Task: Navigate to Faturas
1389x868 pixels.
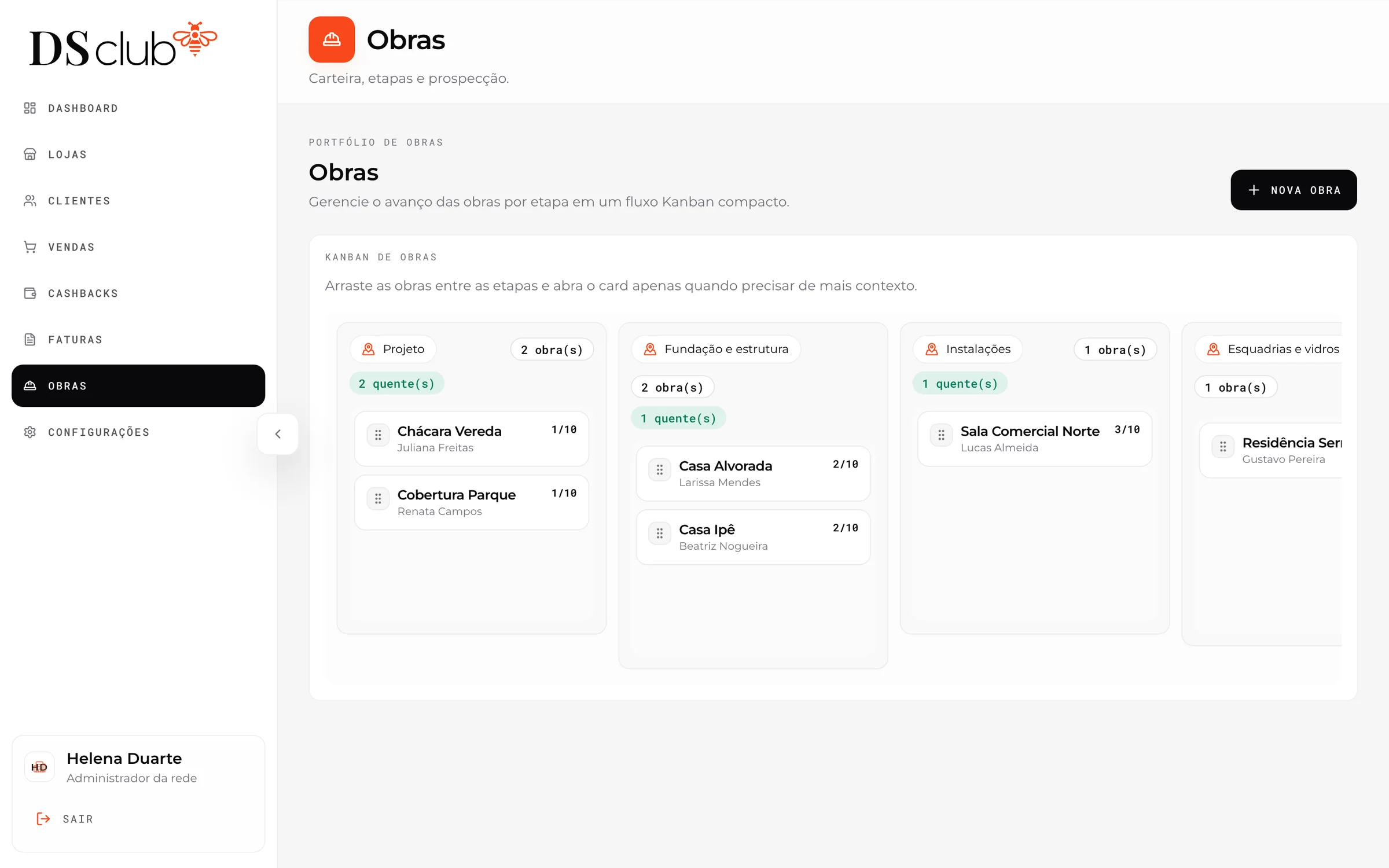Action: 138,340
